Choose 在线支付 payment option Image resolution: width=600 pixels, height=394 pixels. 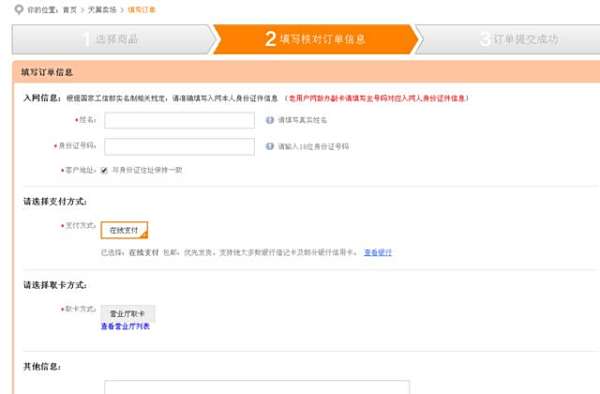(x=124, y=230)
